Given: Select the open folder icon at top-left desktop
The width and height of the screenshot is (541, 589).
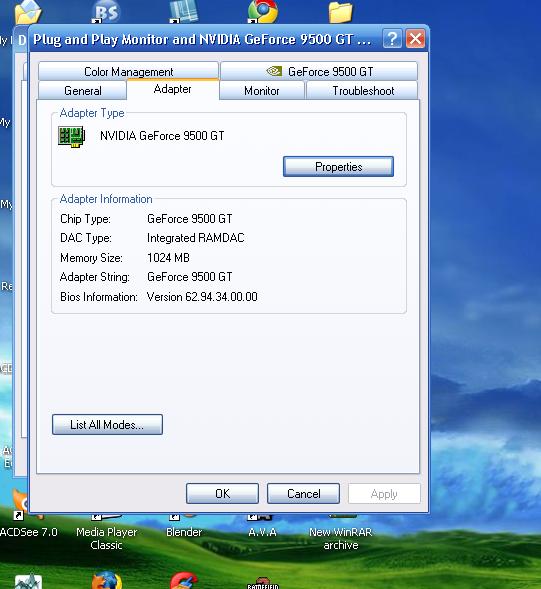Looking at the screenshot, I should (x=28, y=12).
